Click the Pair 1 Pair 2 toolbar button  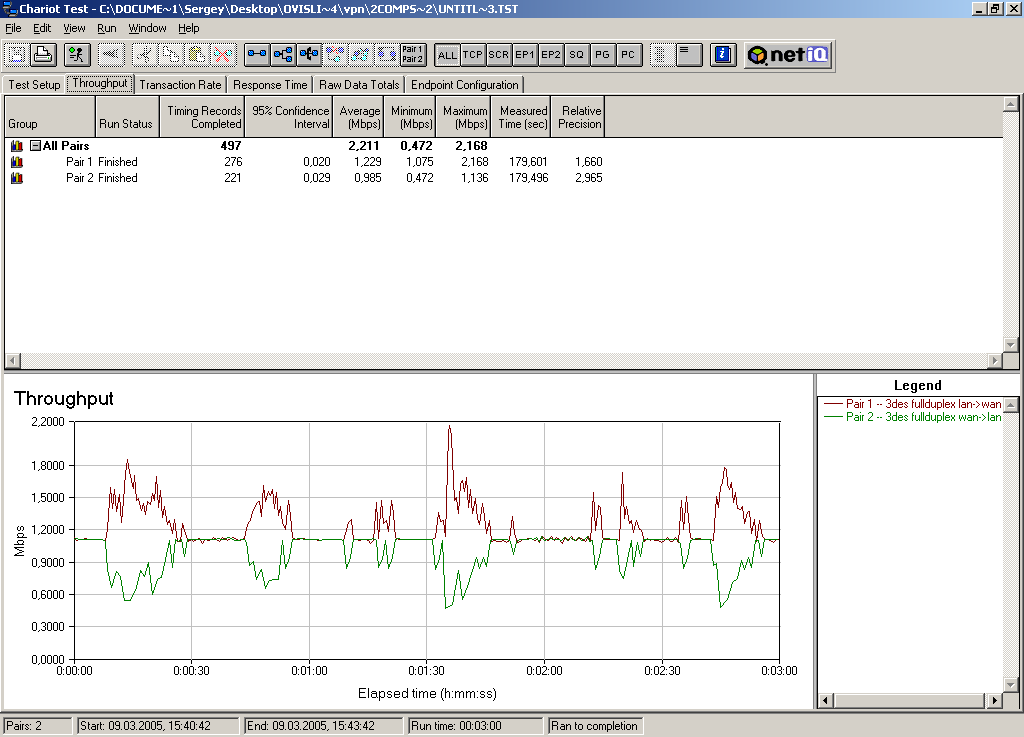412,54
